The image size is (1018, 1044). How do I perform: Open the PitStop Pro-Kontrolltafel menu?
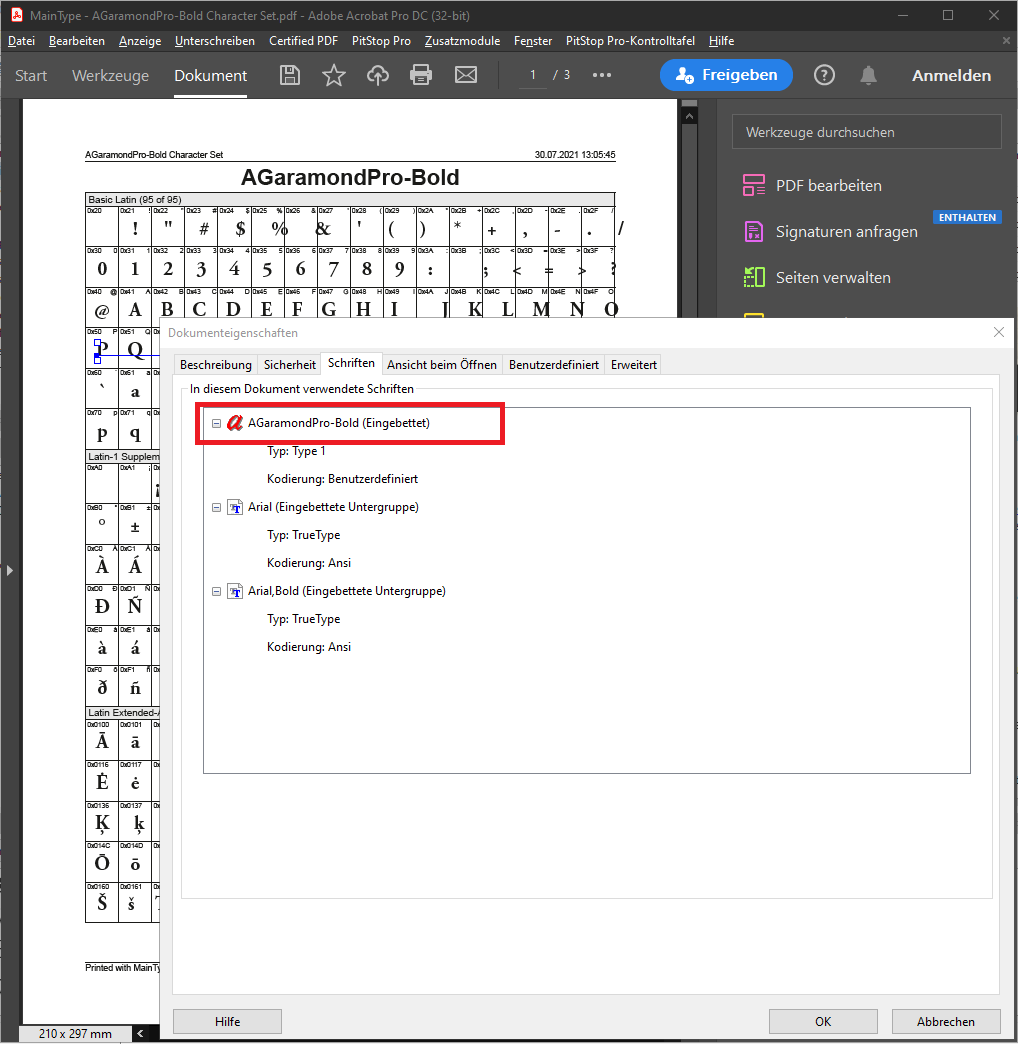pos(630,41)
